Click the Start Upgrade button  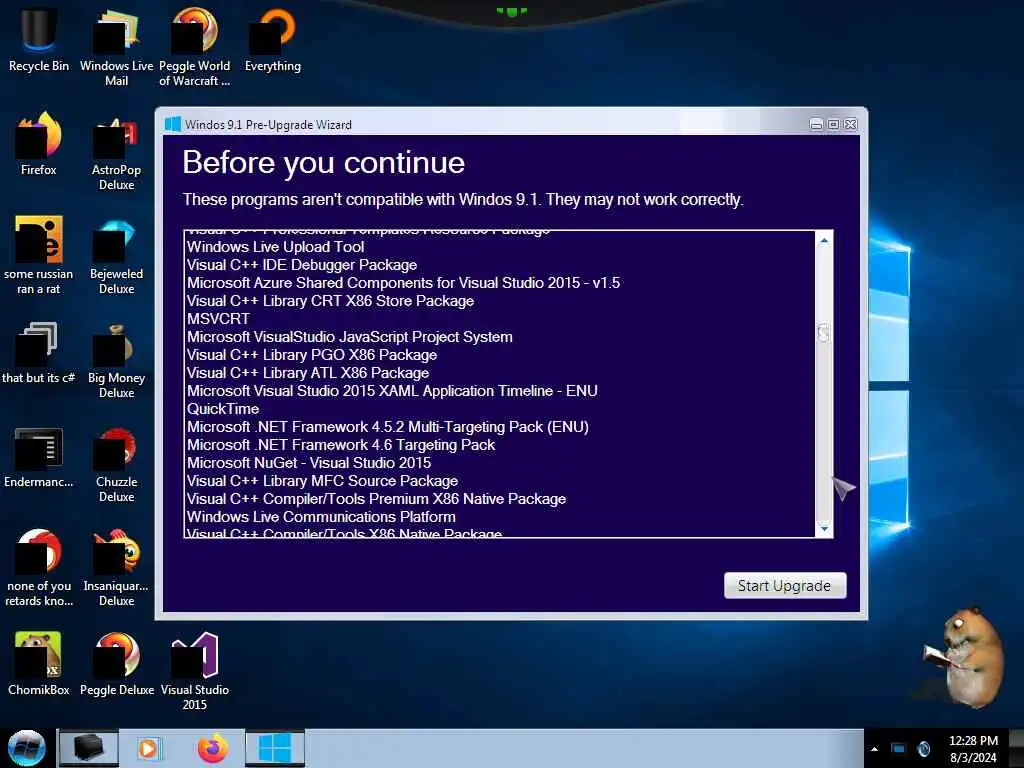pos(785,586)
